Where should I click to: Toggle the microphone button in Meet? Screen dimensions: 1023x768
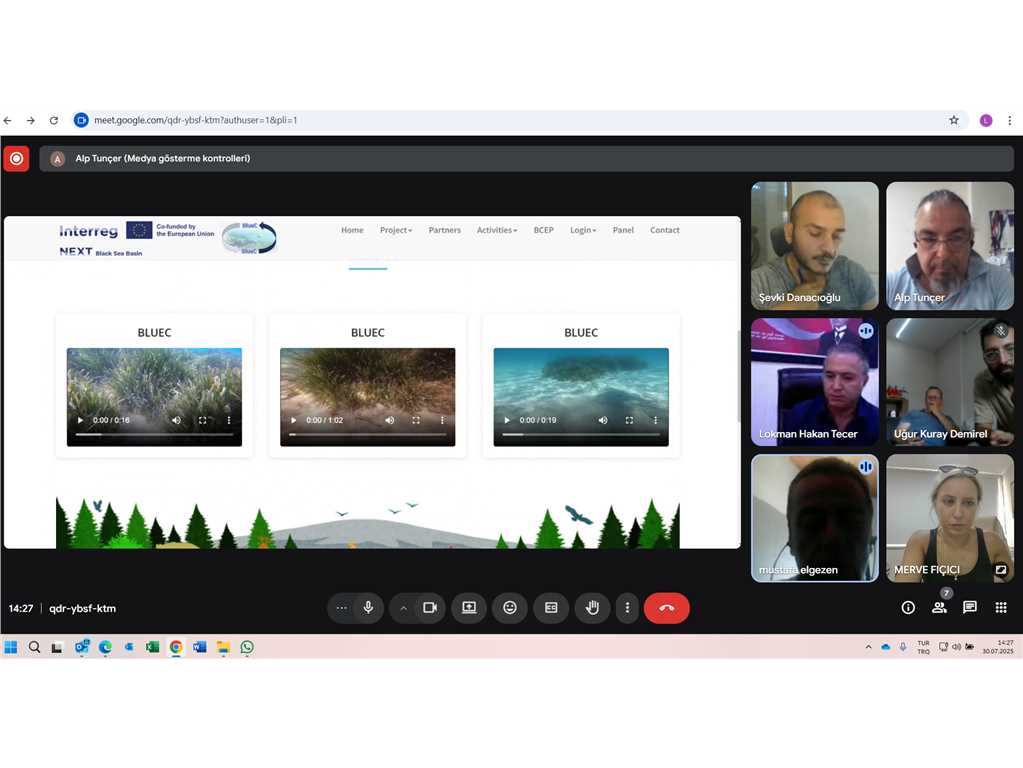tap(368, 608)
